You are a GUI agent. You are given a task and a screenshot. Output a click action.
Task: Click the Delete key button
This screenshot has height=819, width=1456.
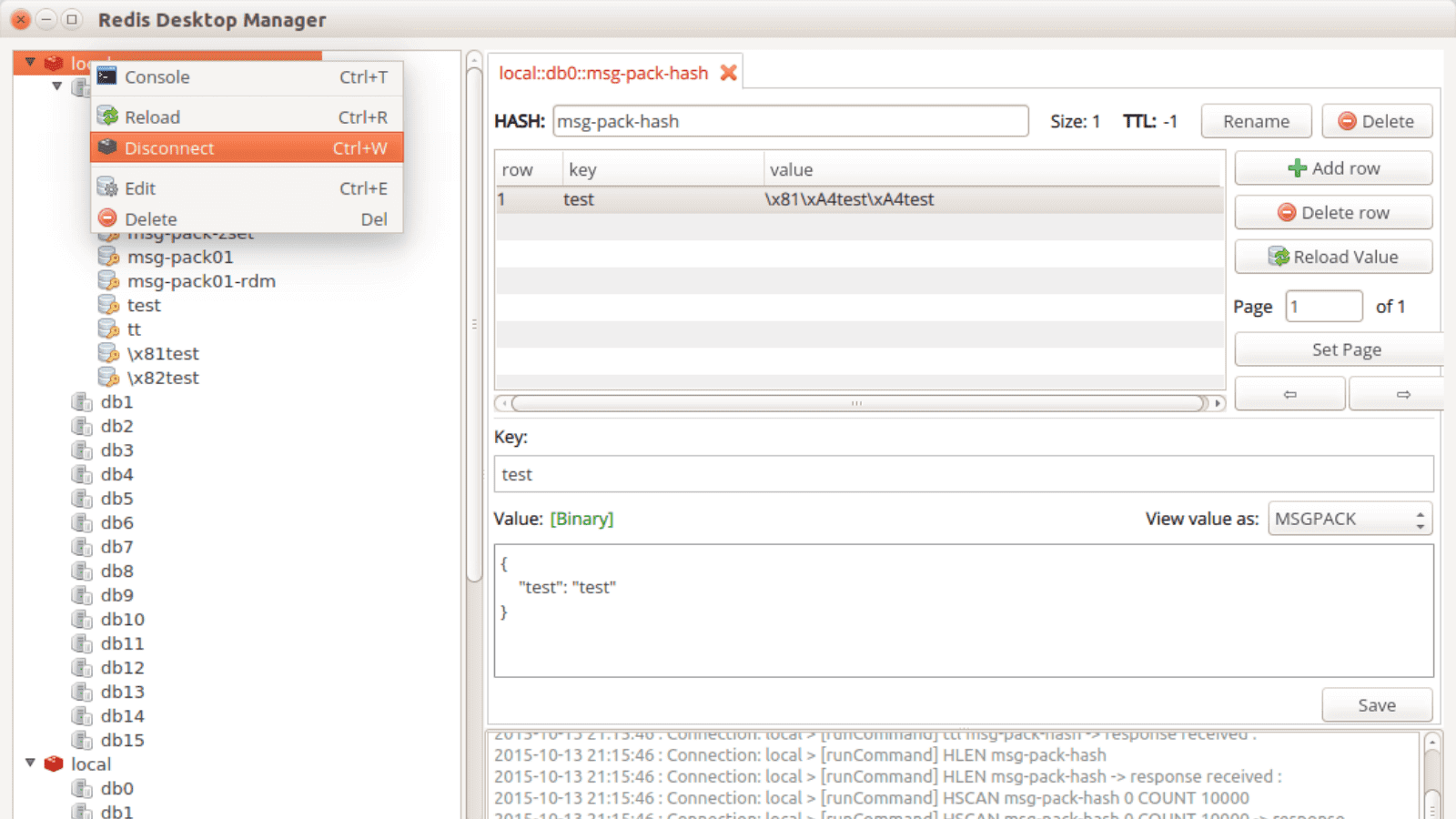point(1377,121)
